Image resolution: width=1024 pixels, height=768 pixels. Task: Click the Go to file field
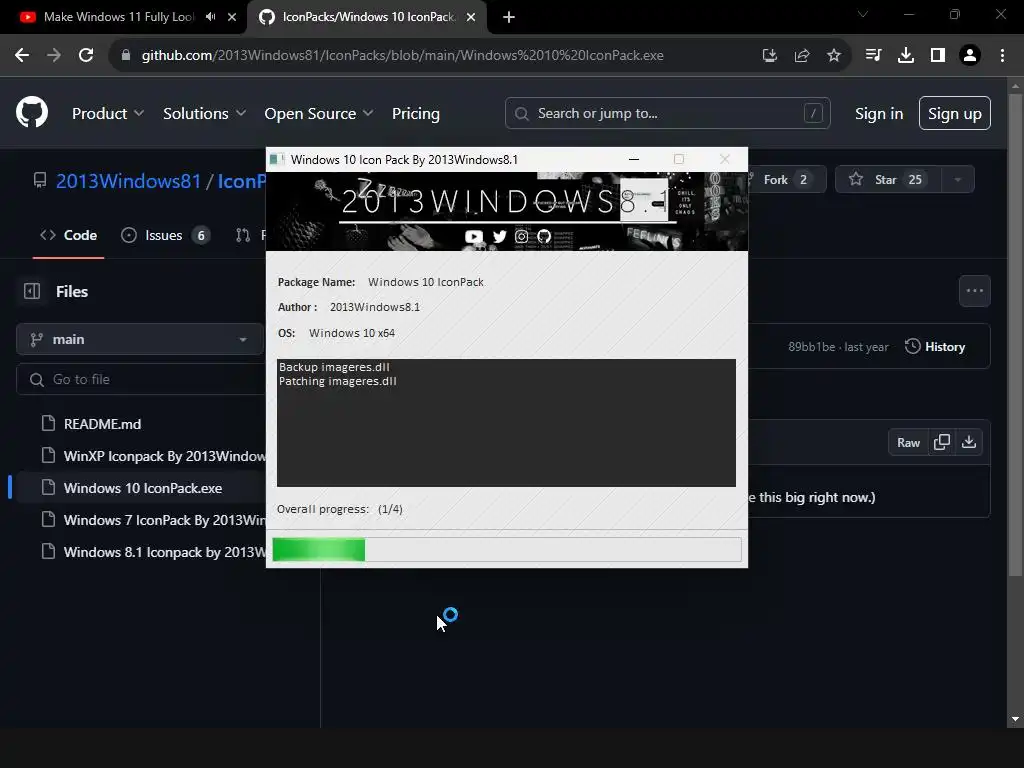[140, 379]
